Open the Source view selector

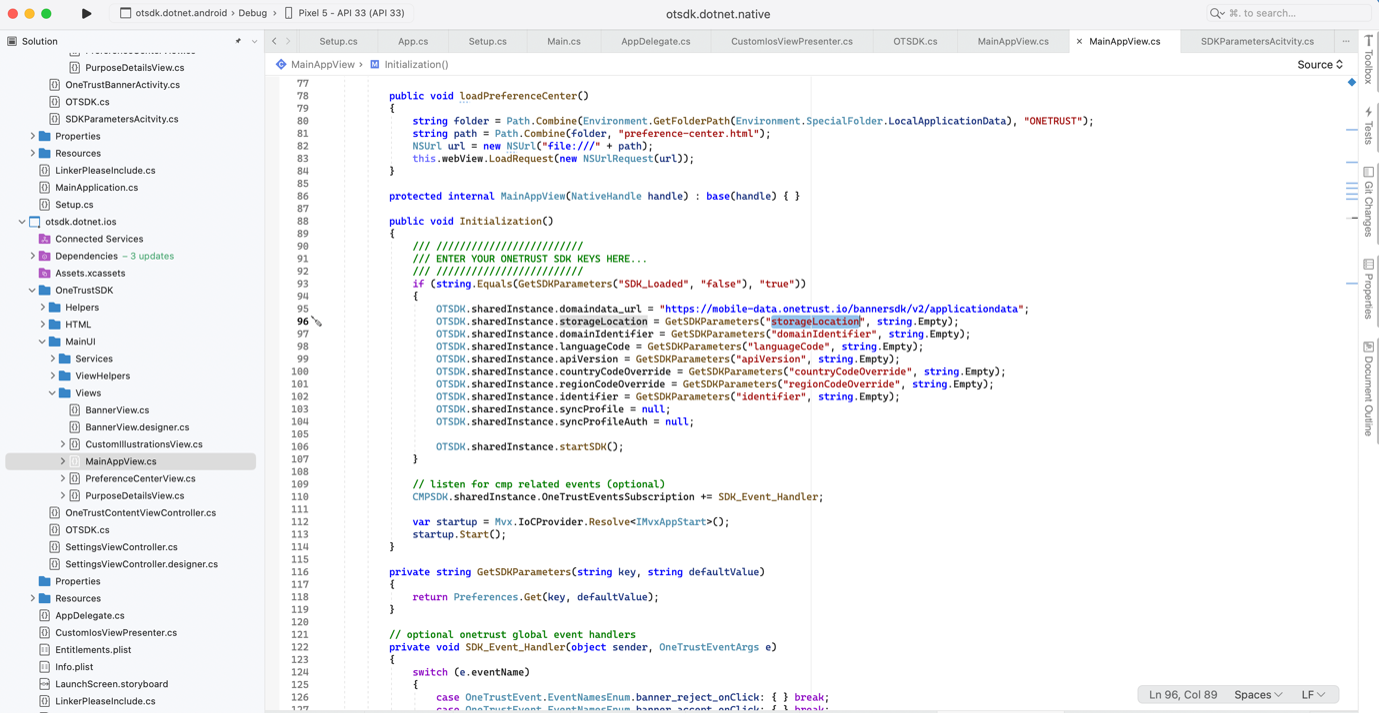coord(1319,64)
